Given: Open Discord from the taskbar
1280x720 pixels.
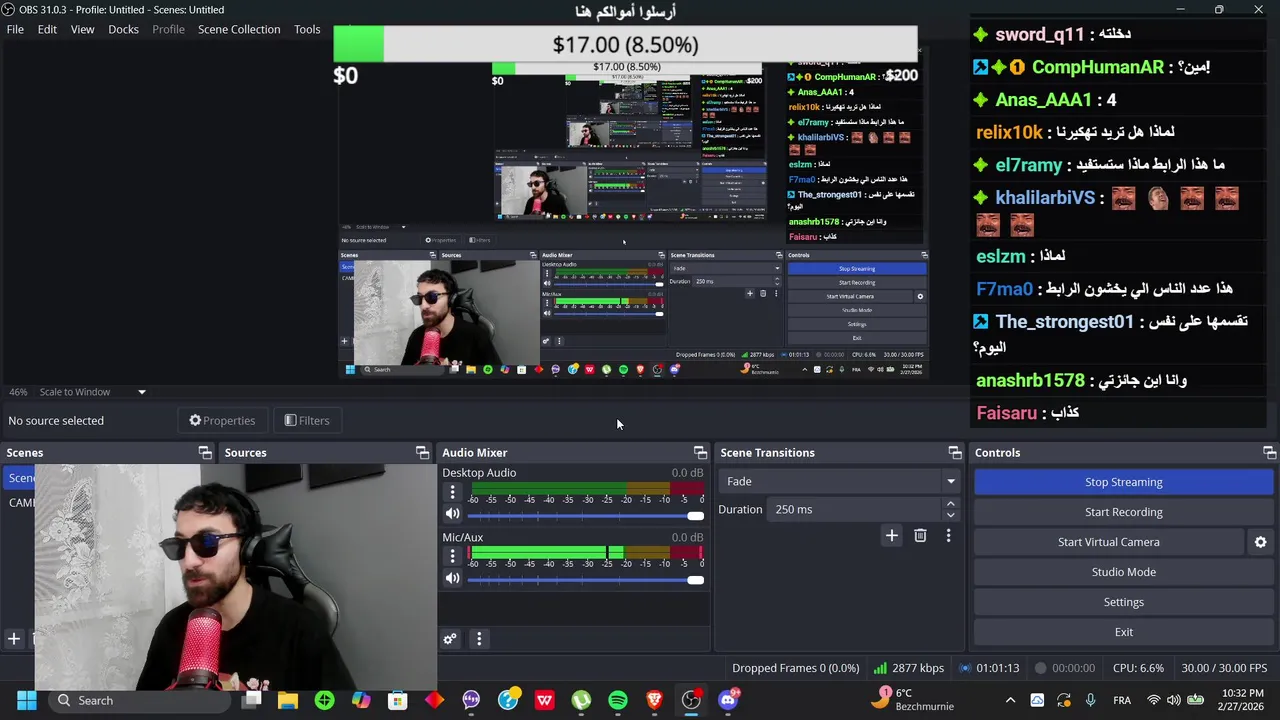Looking at the screenshot, I should coord(728,700).
